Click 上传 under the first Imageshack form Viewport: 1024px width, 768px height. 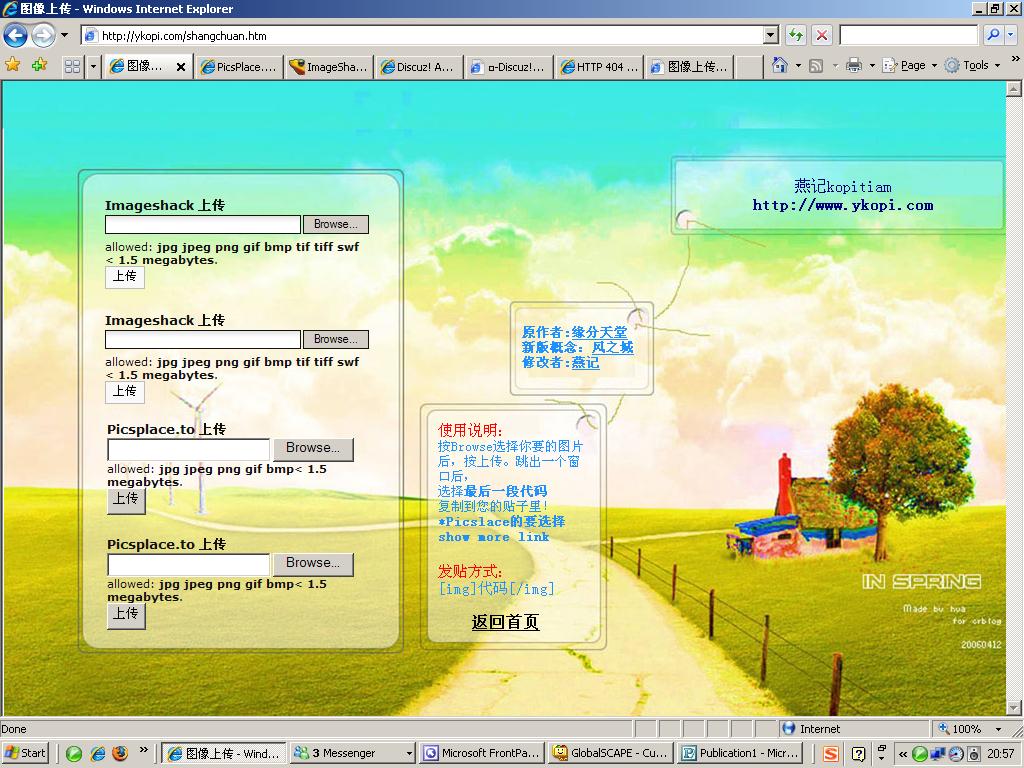(x=125, y=277)
